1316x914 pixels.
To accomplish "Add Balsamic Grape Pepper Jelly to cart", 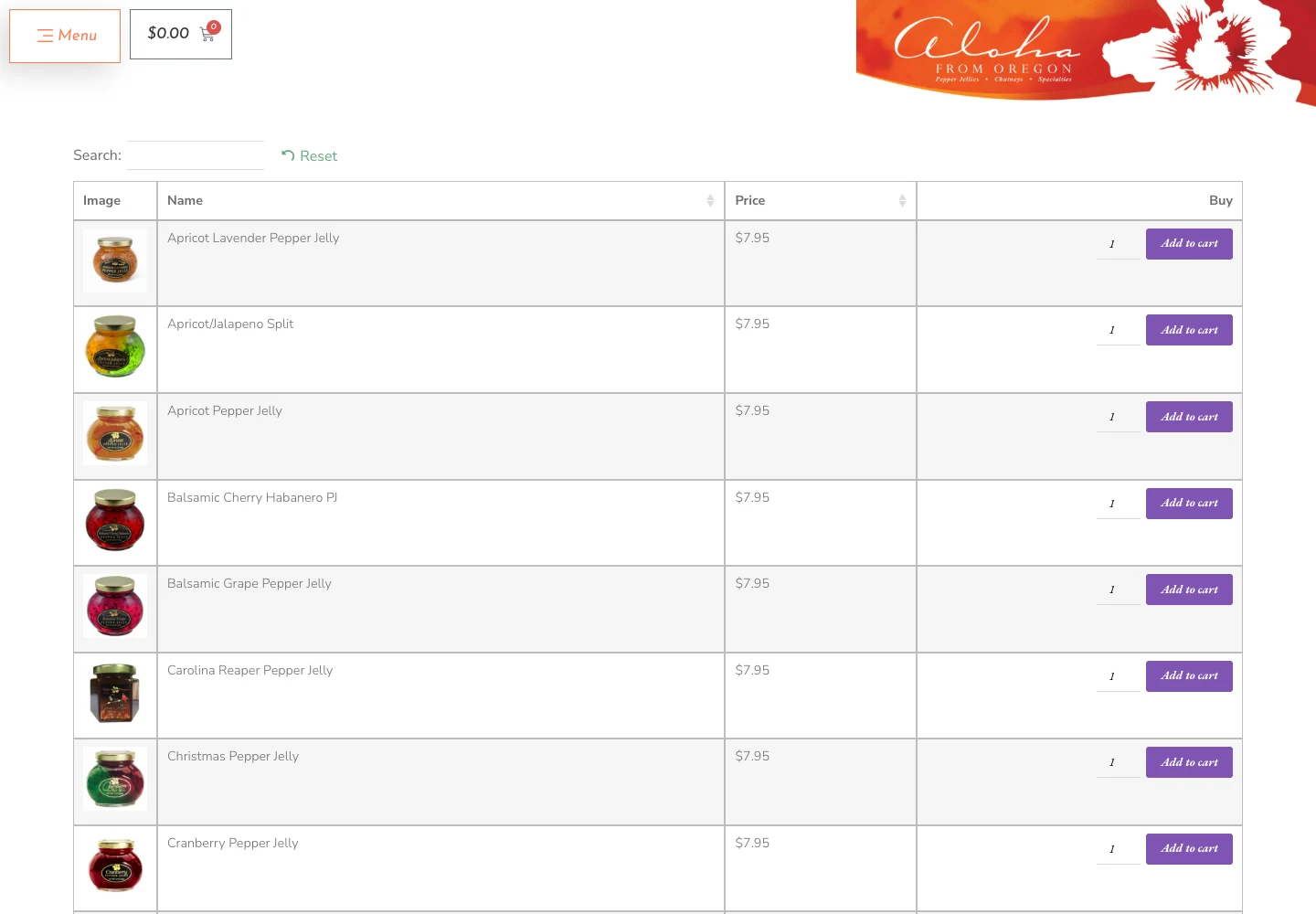I will click(x=1189, y=590).
